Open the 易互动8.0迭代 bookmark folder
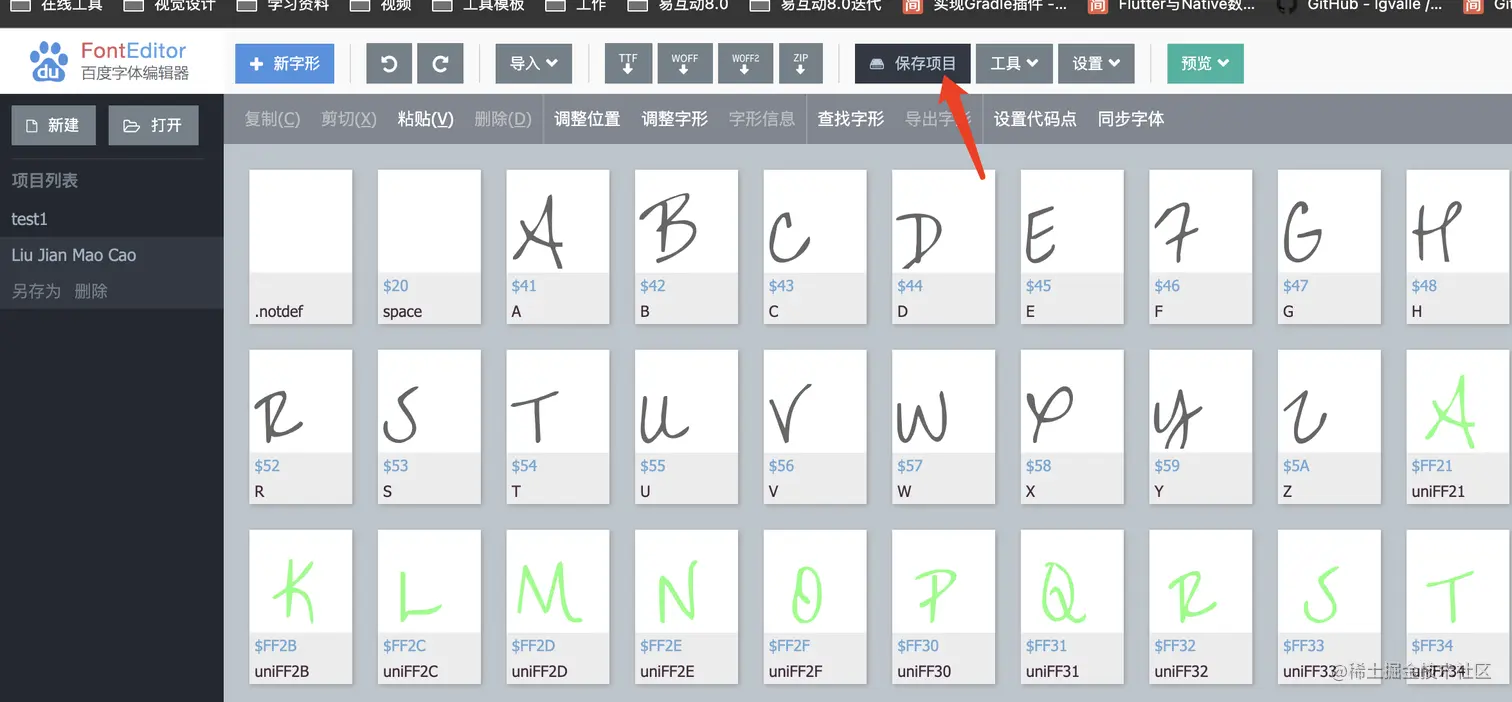Viewport: 1512px width, 702px height. (x=816, y=5)
